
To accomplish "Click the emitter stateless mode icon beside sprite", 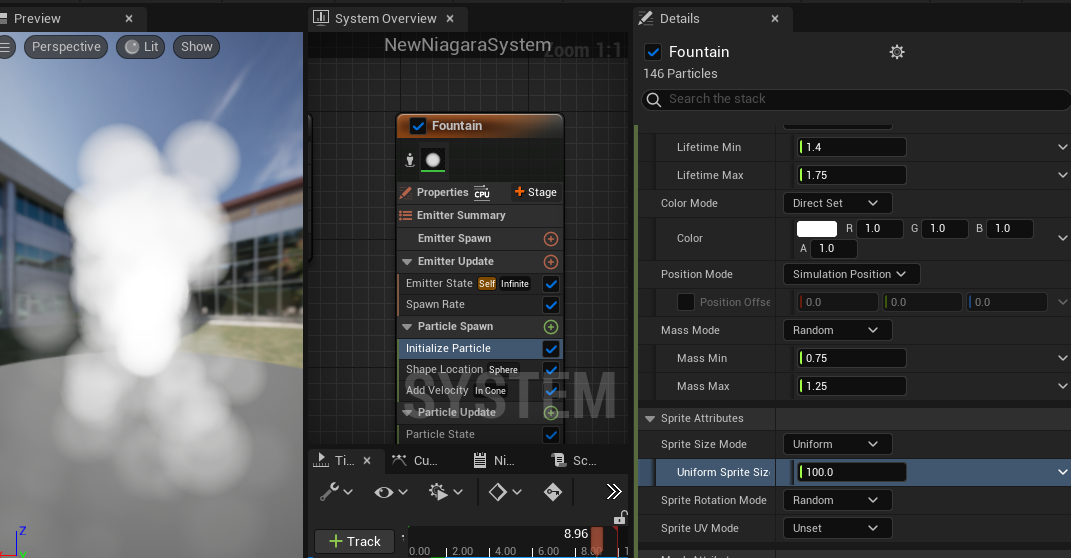I will 410,160.
